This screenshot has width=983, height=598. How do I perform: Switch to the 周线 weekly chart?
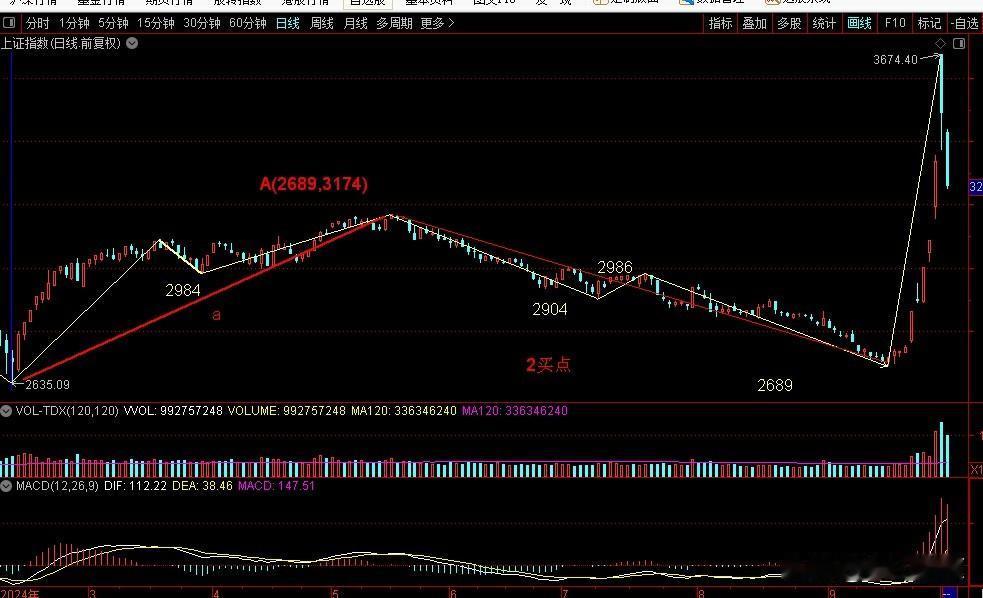tap(322, 23)
